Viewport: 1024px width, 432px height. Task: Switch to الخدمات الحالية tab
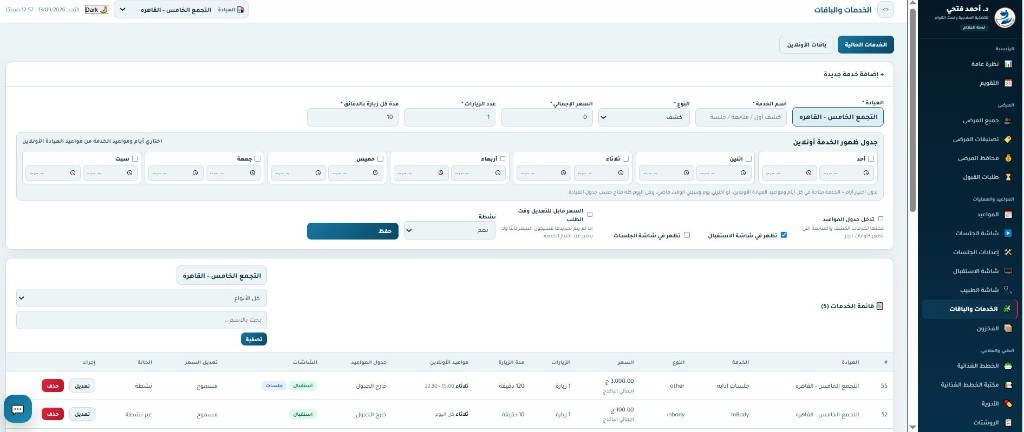coord(865,45)
